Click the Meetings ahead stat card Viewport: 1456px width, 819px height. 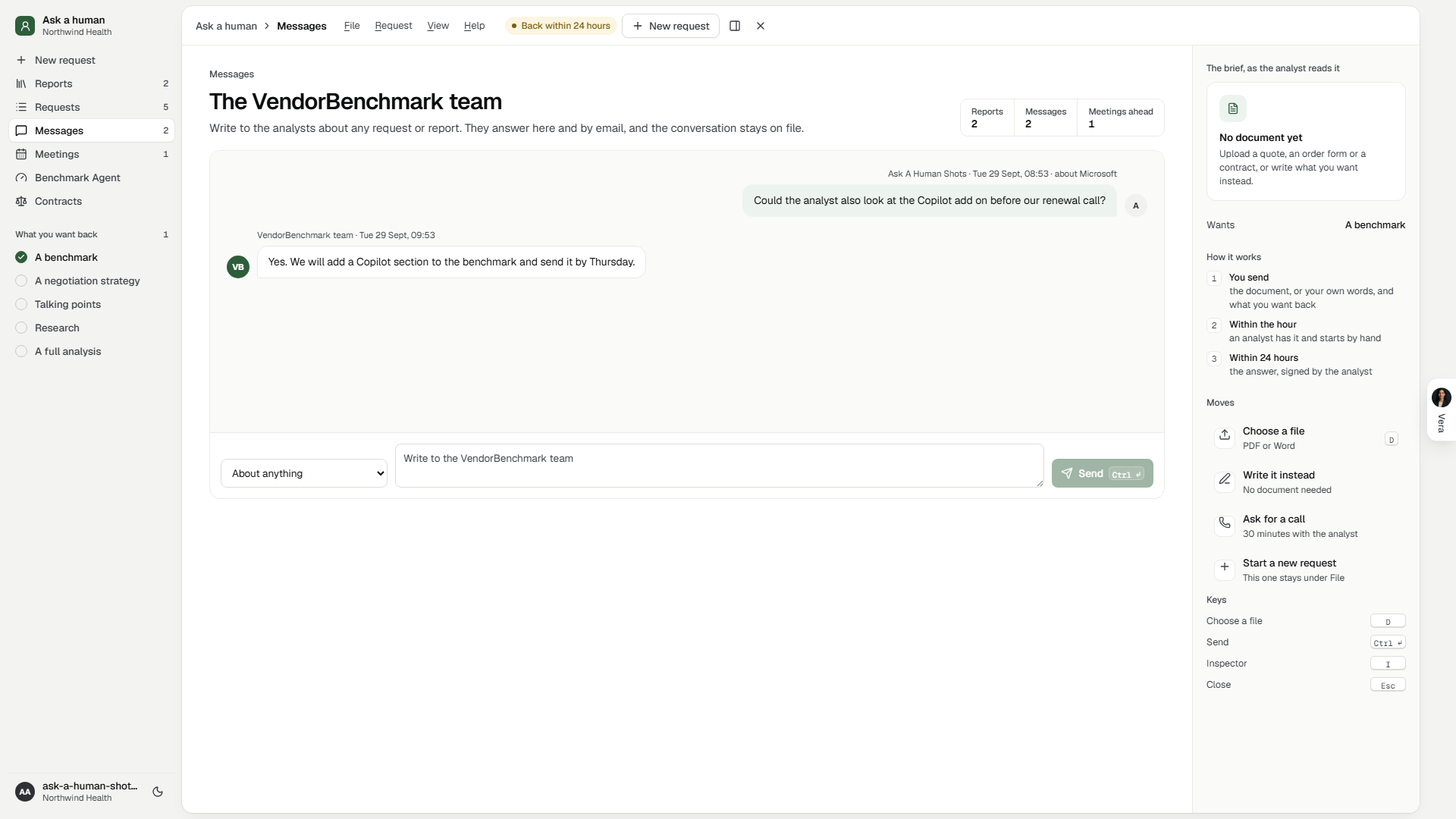[1120, 118]
